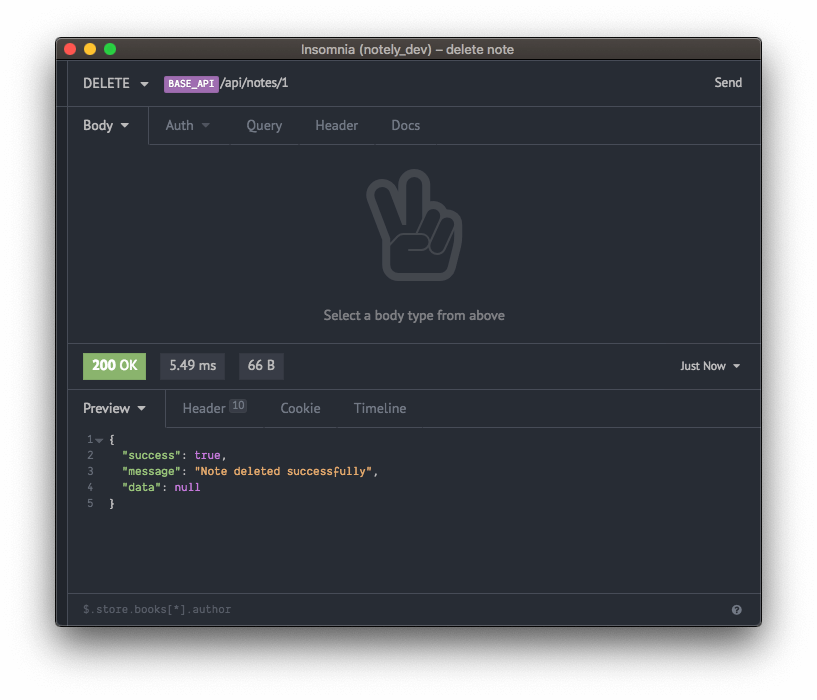Image resolution: width=817 pixels, height=700 pixels.
Task: Click the 200 OK status badge
Action: click(x=114, y=366)
